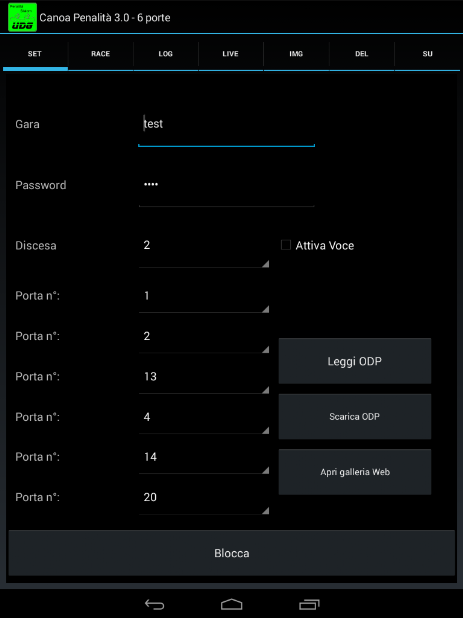This screenshot has height=618, width=463.
Task: Open the Discesa dropdown showing 2
Action: point(204,250)
